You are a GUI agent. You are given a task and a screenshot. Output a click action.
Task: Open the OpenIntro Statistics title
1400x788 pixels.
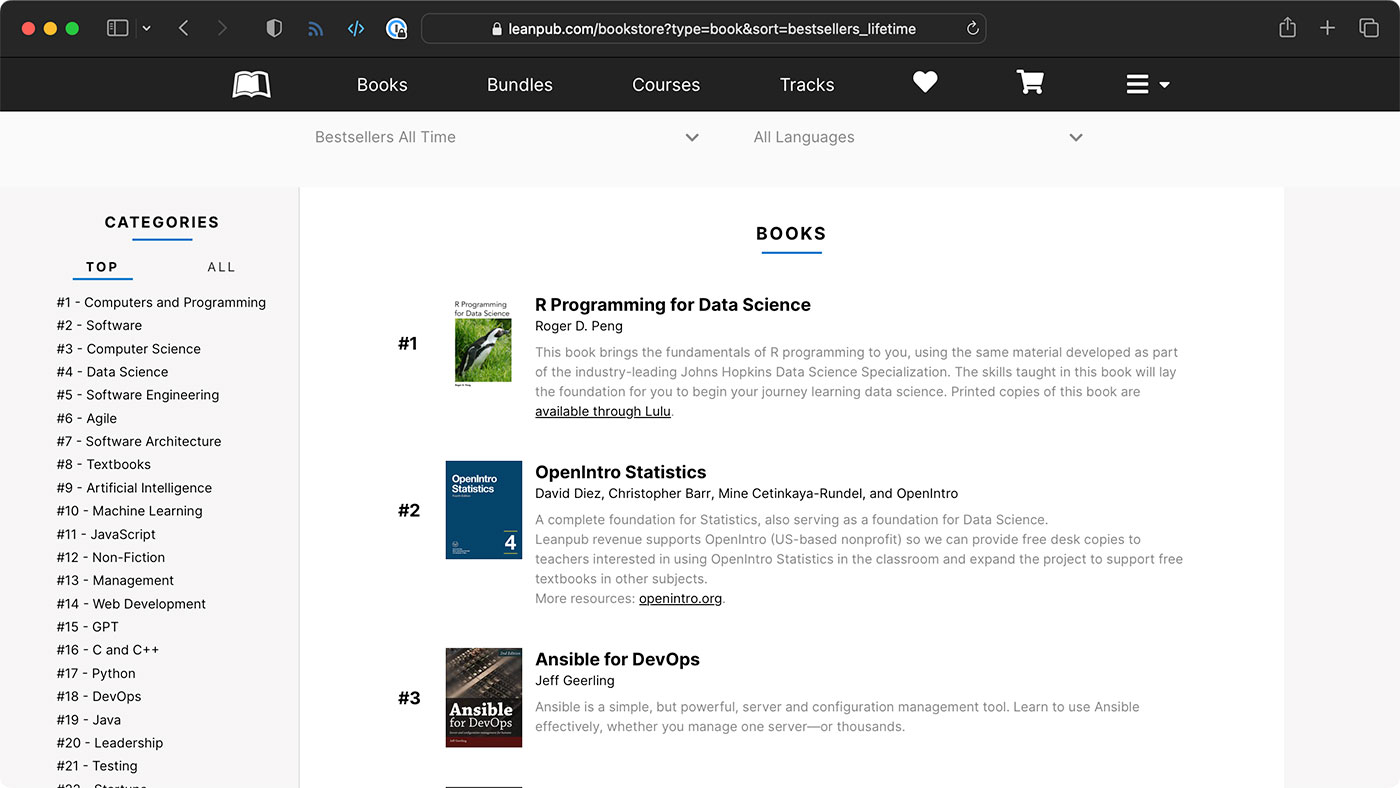point(621,472)
